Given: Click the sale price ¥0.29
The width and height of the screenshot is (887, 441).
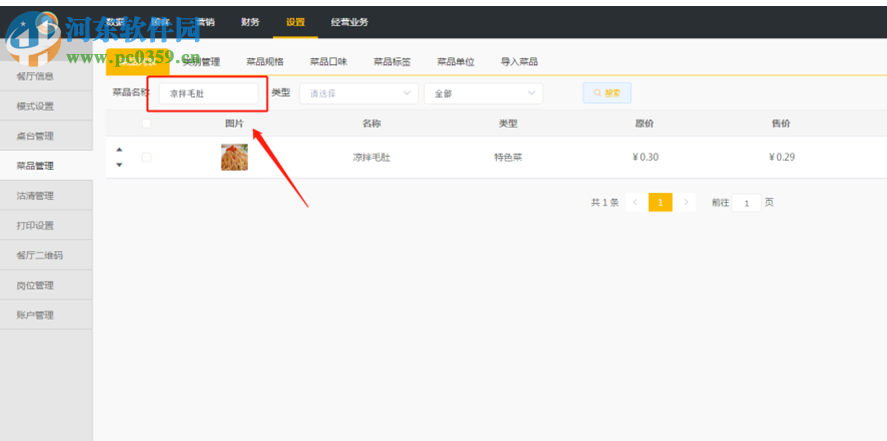Looking at the screenshot, I should point(782,158).
